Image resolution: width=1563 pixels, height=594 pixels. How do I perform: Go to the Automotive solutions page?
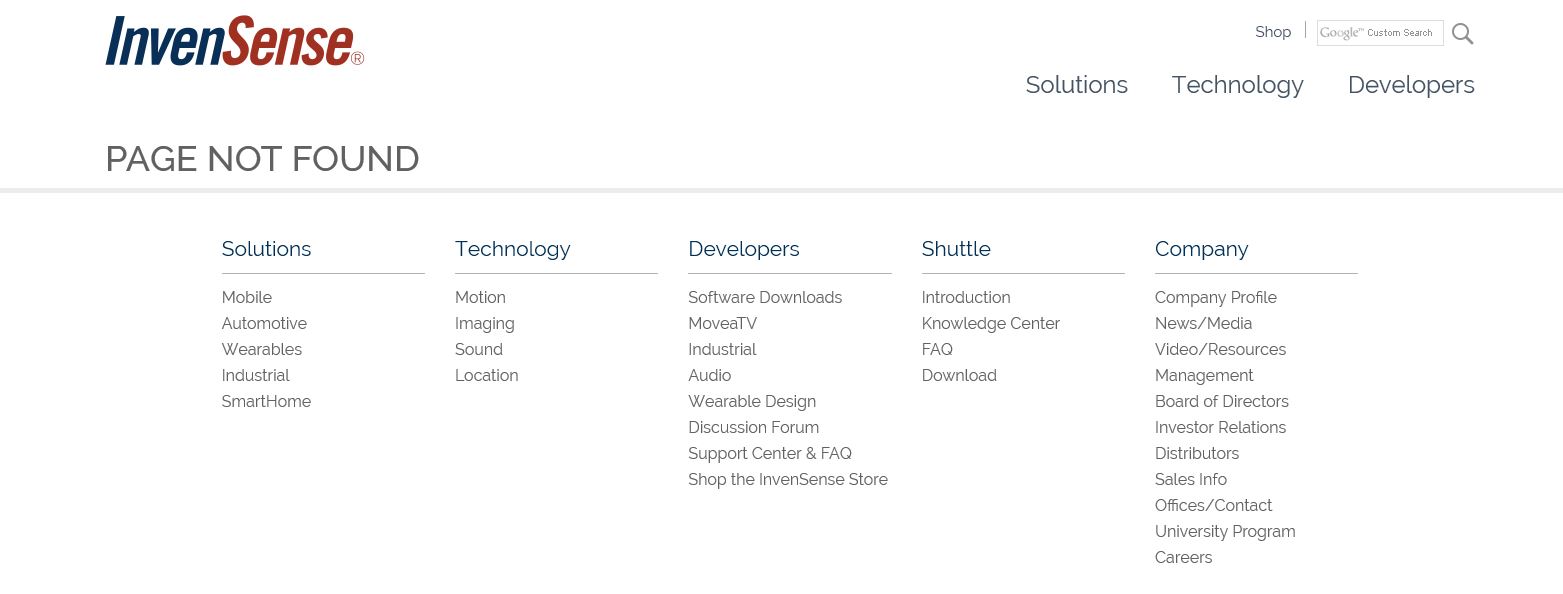[264, 323]
